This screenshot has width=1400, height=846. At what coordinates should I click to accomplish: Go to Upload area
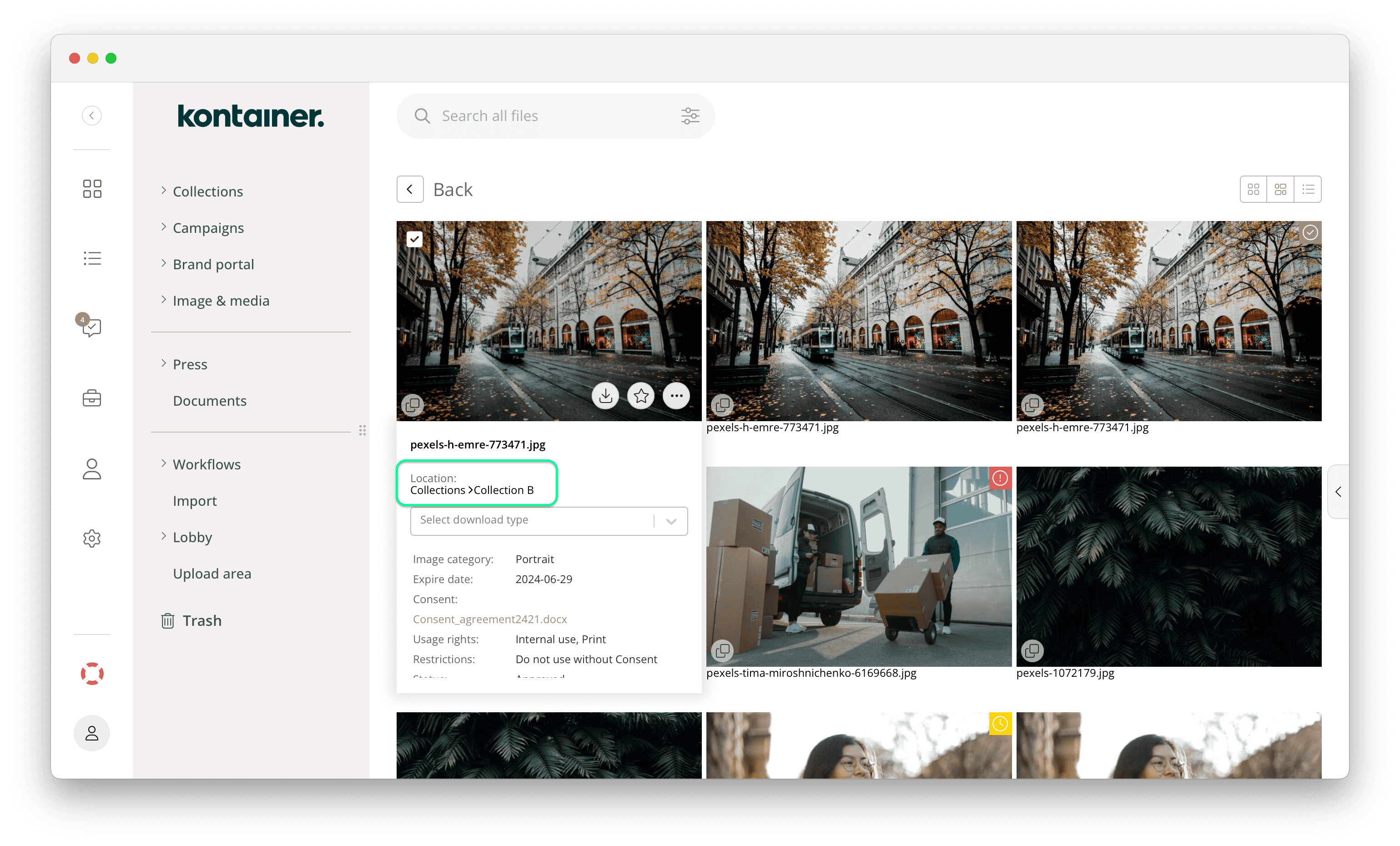[x=212, y=573]
